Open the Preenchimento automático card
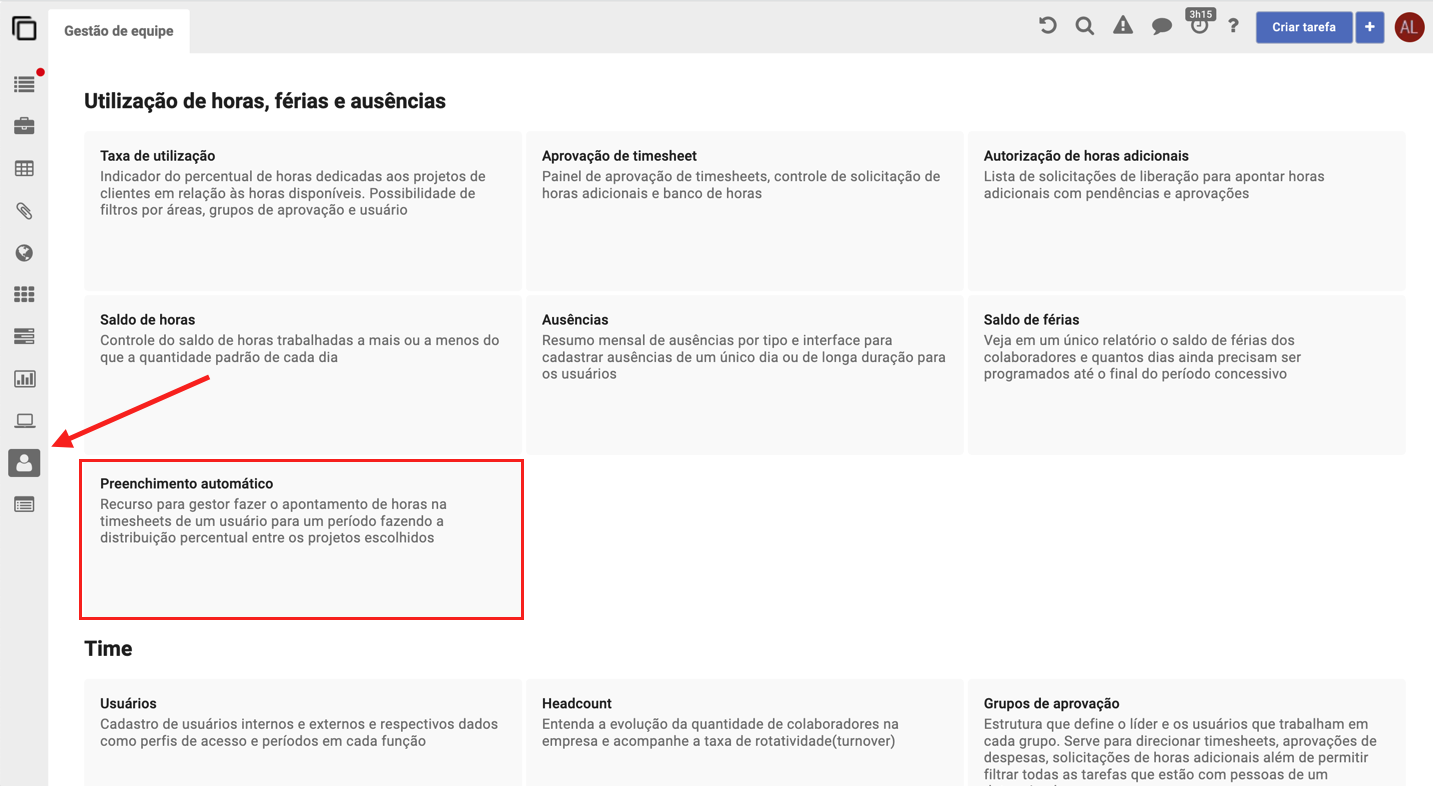The width and height of the screenshot is (1433, 786). 302,539
